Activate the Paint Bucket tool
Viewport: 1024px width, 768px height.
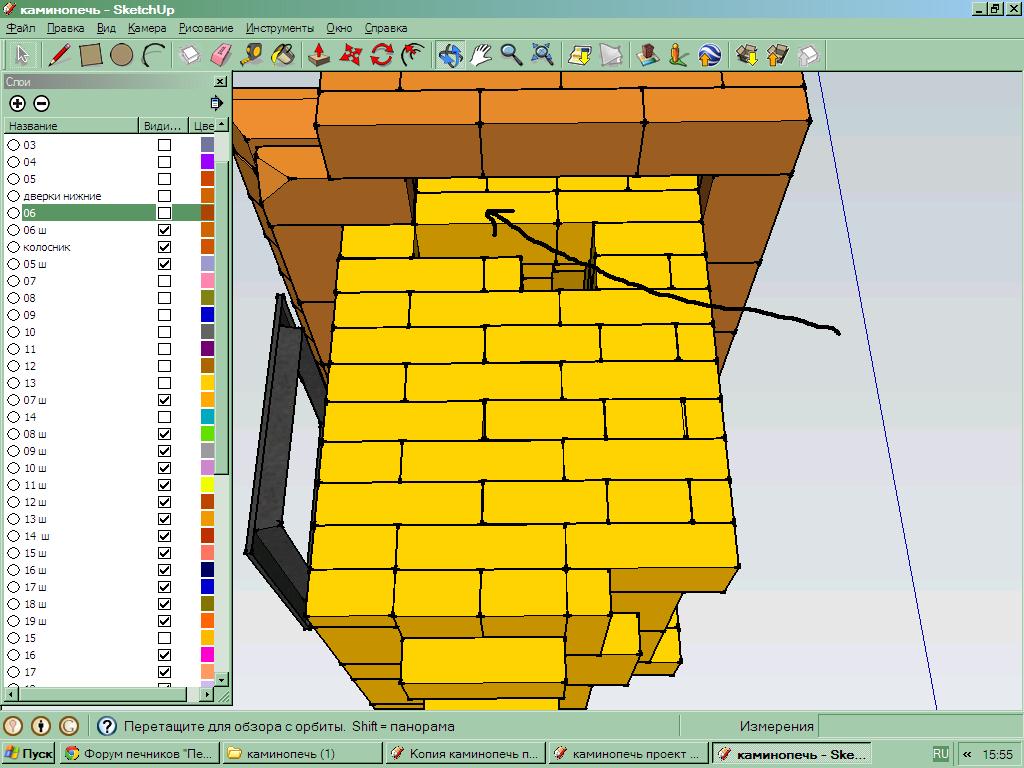coord(284,54)
